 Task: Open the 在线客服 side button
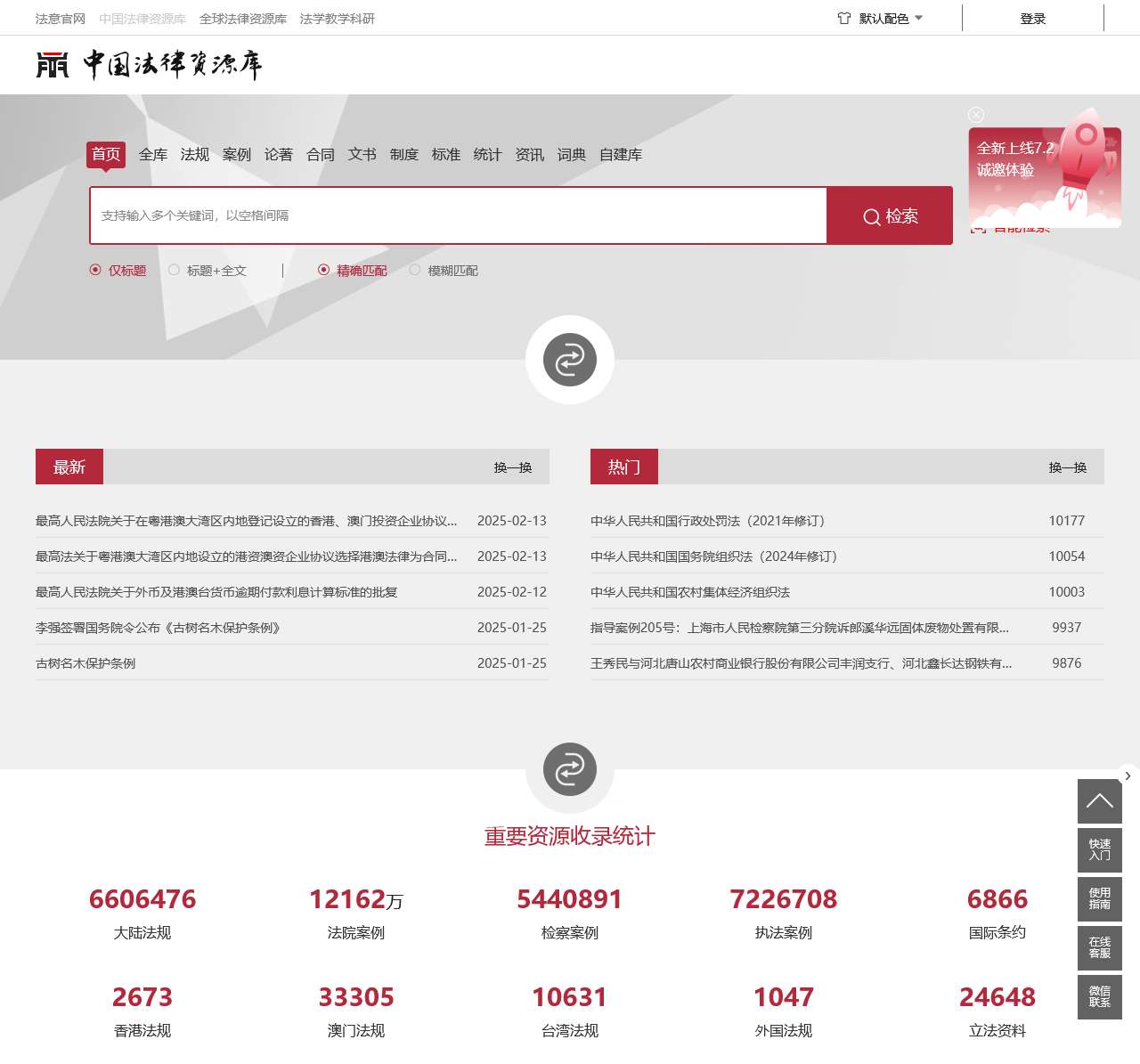pos(1100,948)
